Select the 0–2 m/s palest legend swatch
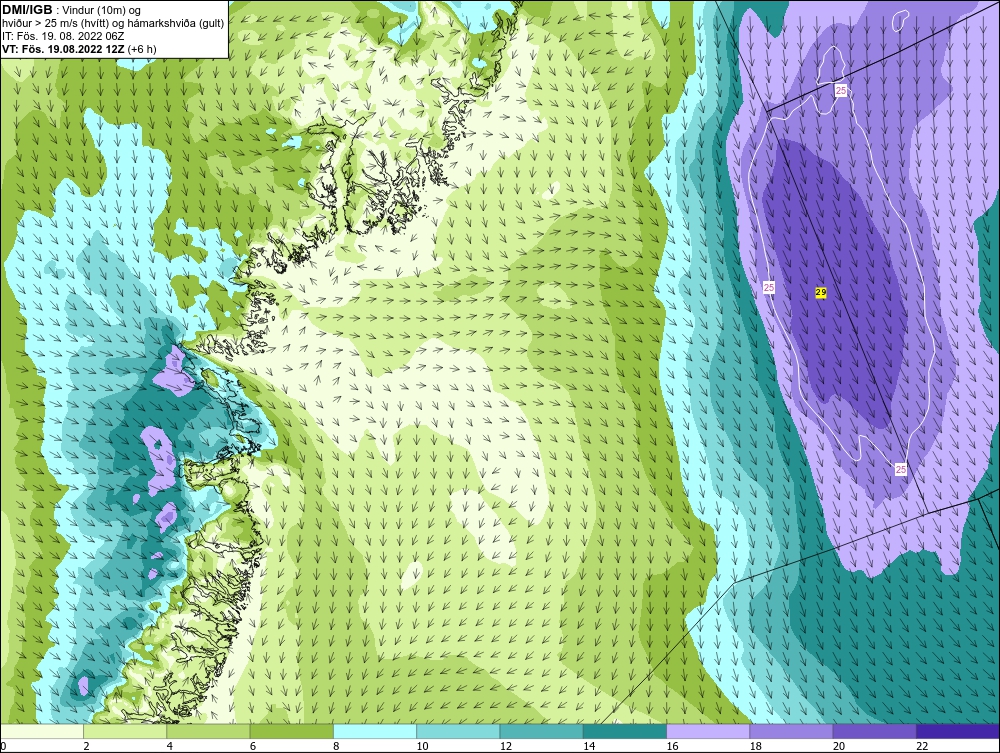1000x753 pixels. point(41,731)
